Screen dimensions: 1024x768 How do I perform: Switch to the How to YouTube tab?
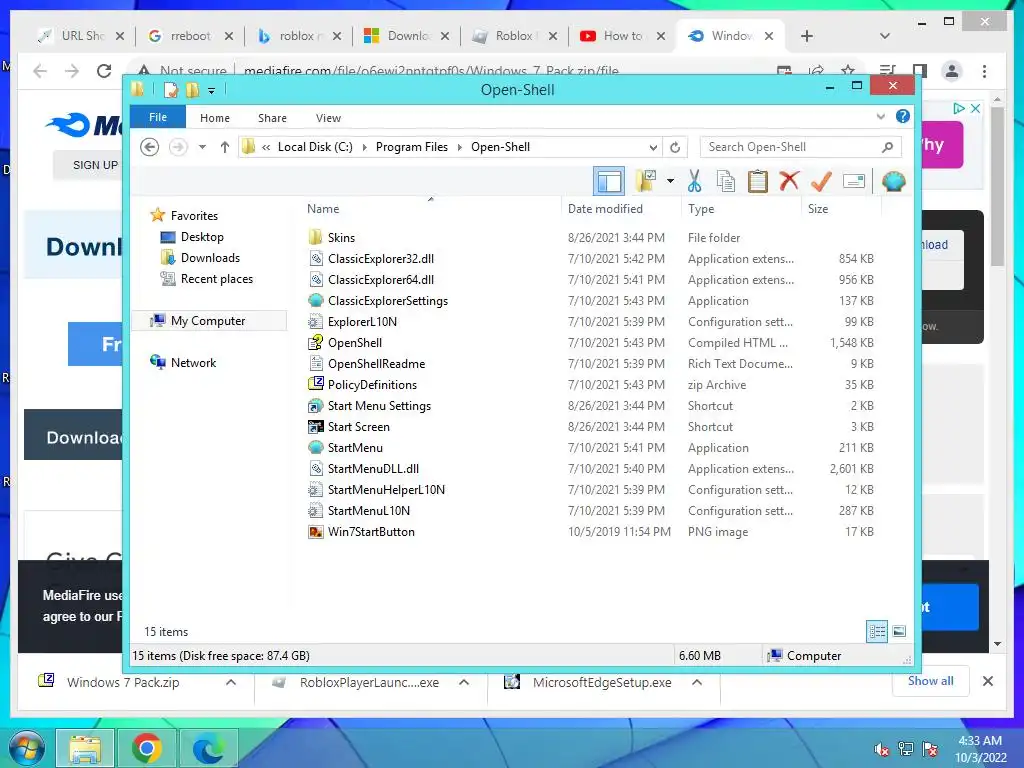(622, 36)
